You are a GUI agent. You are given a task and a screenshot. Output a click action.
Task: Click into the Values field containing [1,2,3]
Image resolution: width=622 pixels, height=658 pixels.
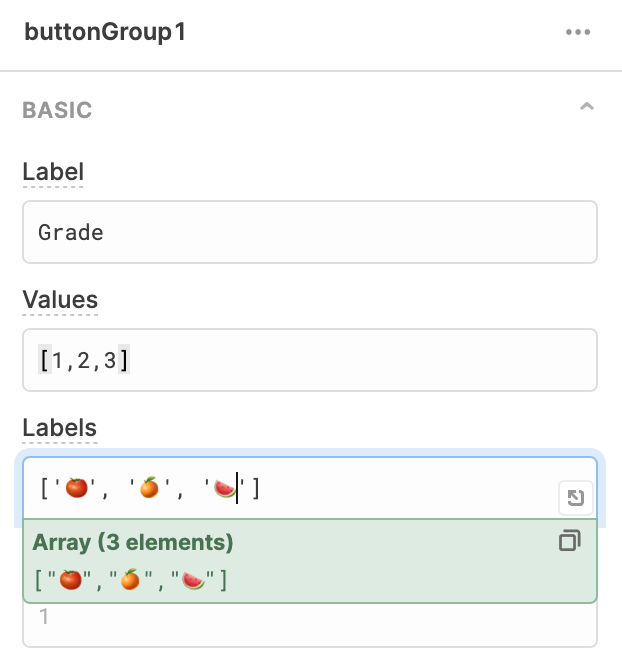point(310,360)
